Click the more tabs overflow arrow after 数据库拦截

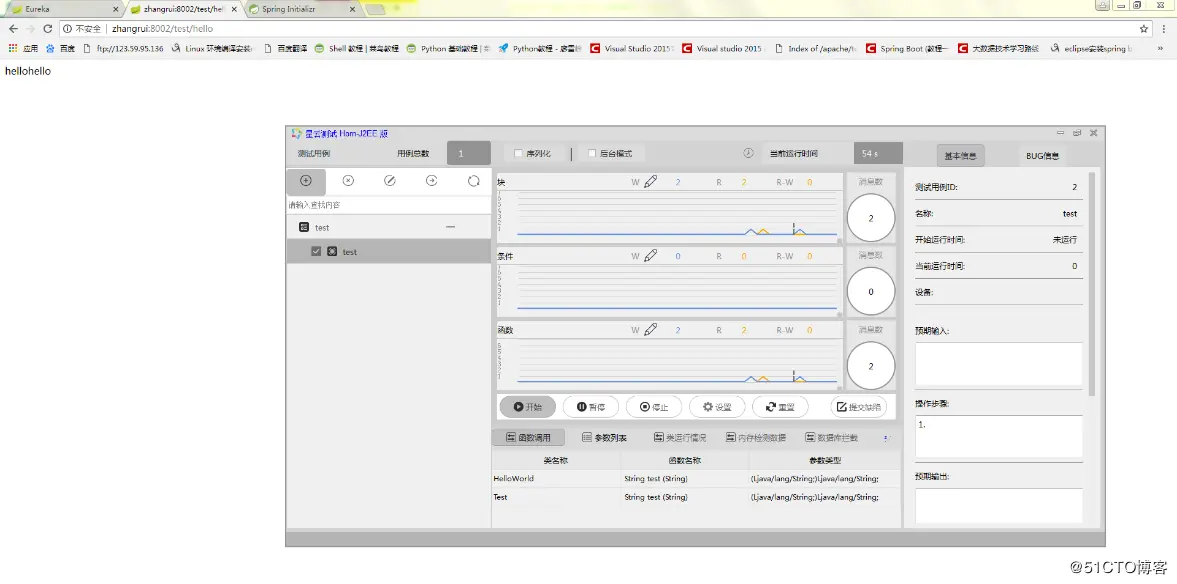(x=886, y=438)
